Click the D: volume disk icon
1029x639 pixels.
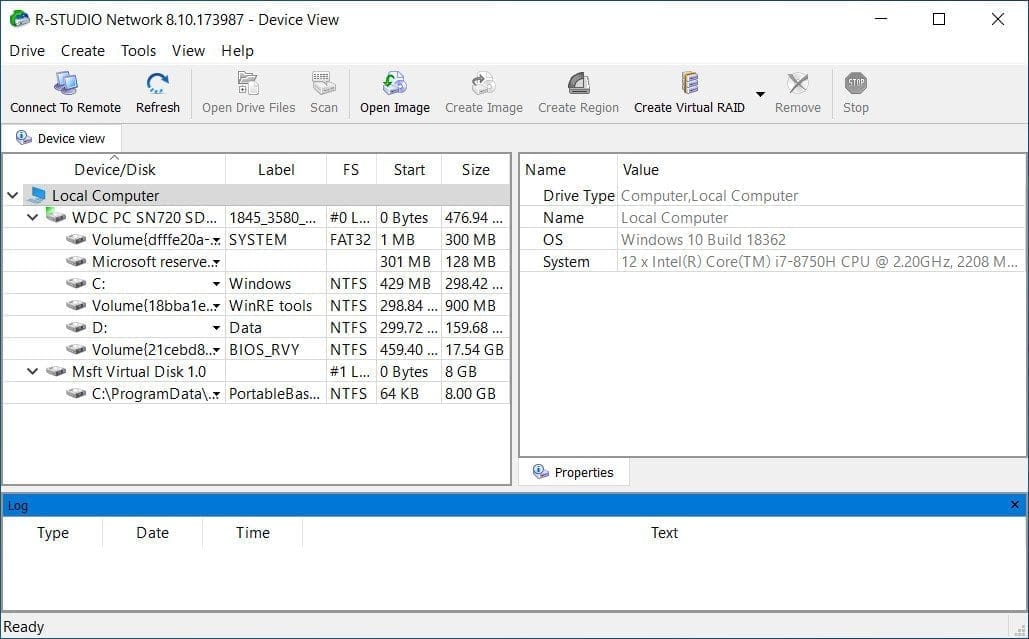click(x=76, y=327)
